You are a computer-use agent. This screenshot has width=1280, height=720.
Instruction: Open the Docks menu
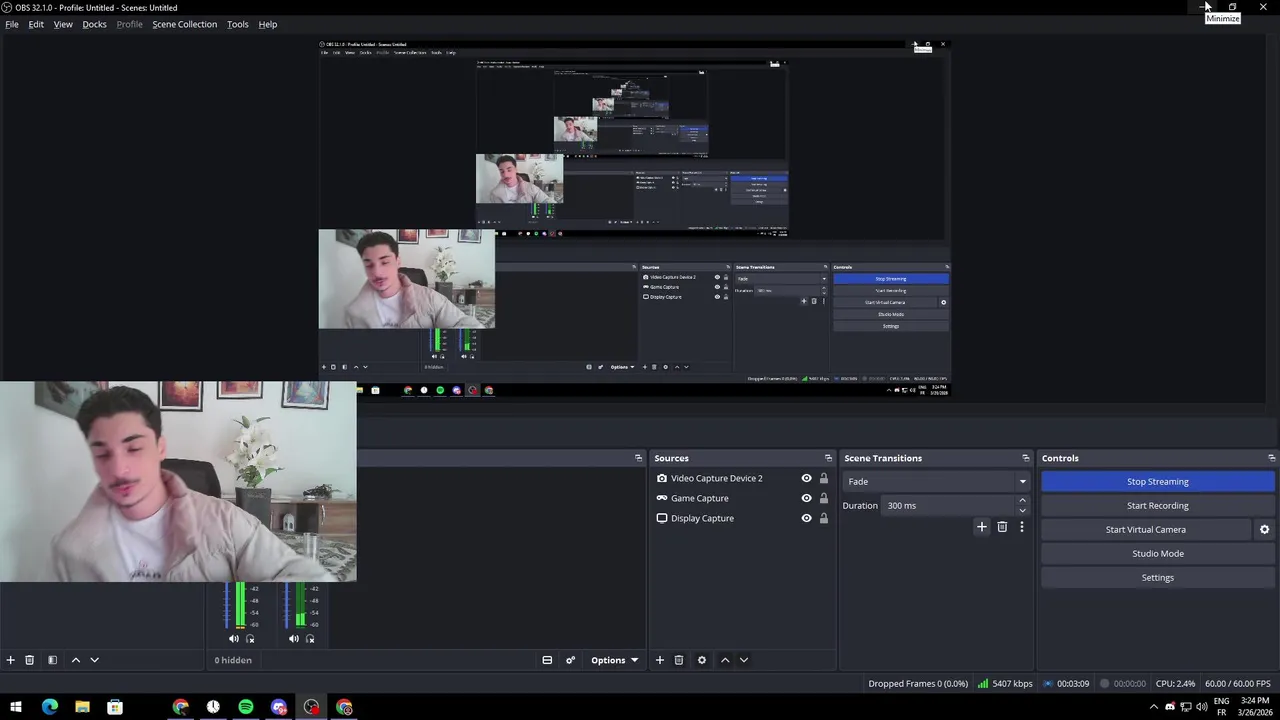[x=94, y=24]
